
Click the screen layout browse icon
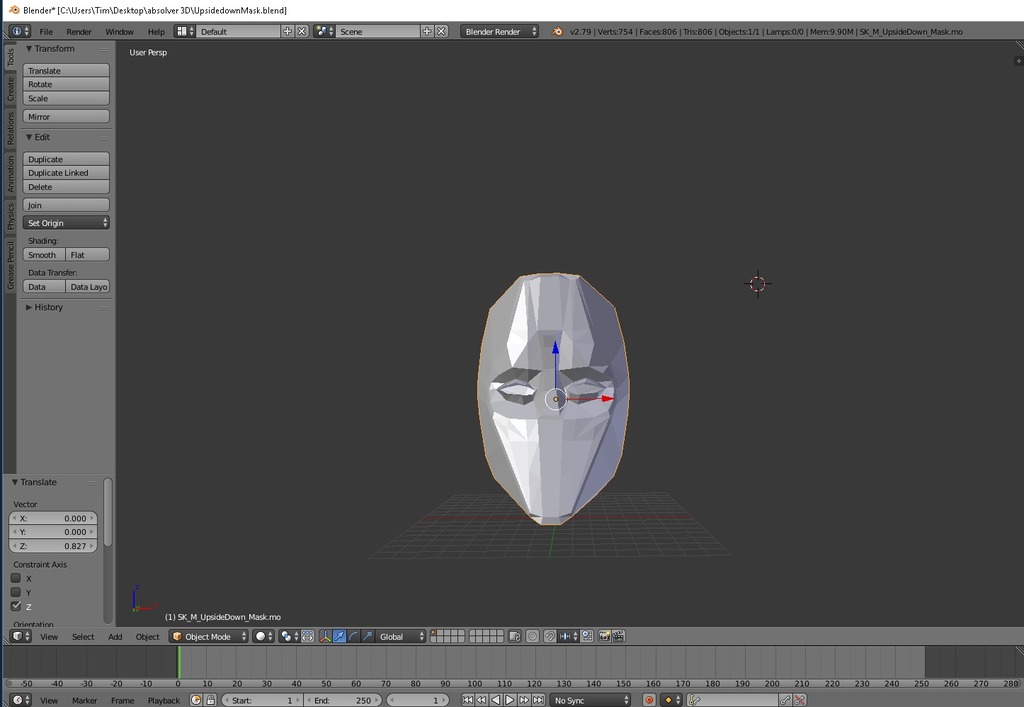point(185,31)
